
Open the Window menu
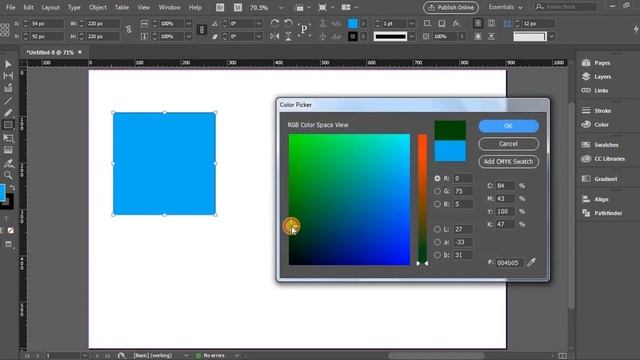point(169,7)
